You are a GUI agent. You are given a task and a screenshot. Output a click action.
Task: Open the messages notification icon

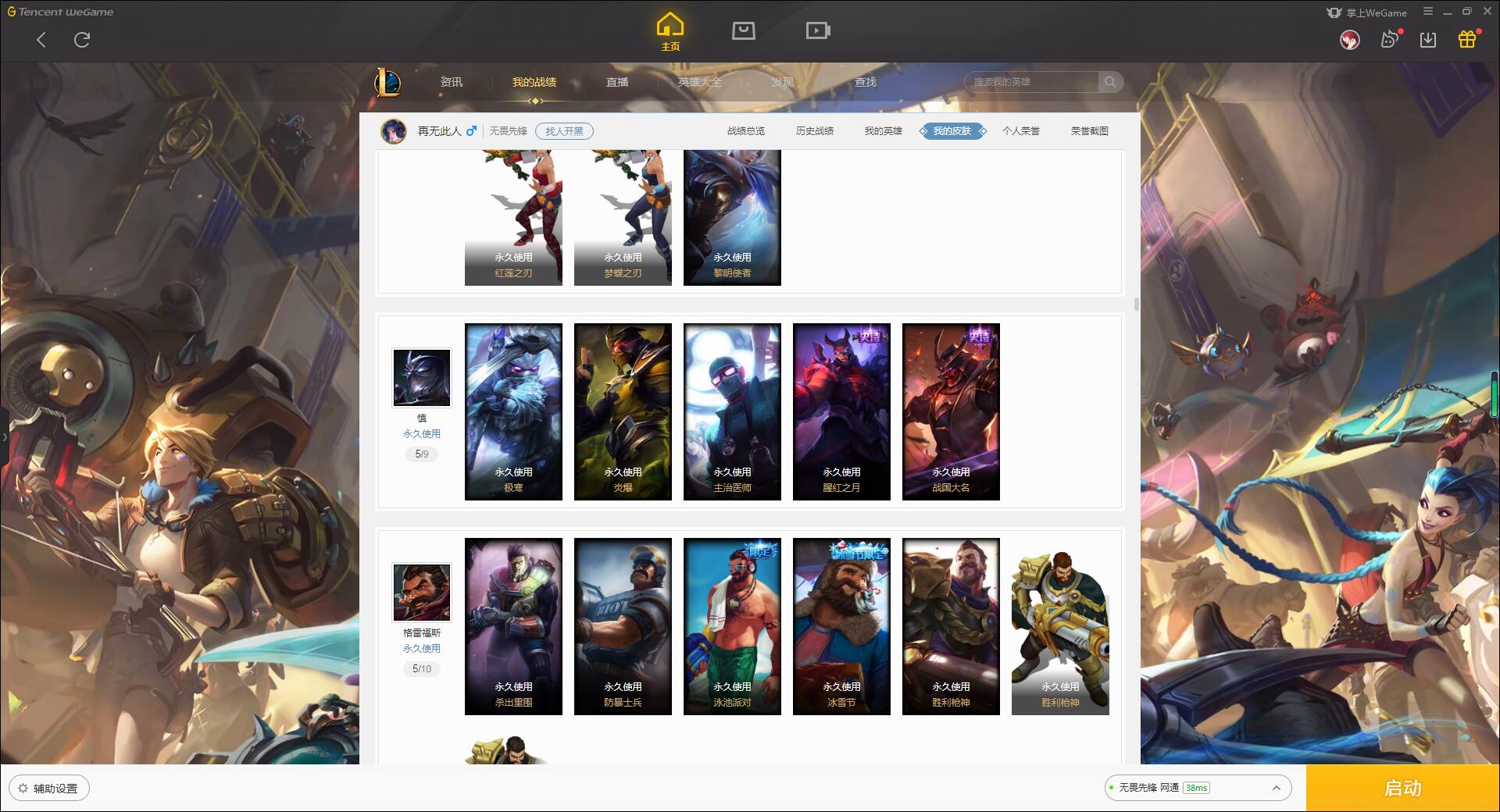(x=1390, y=39)
